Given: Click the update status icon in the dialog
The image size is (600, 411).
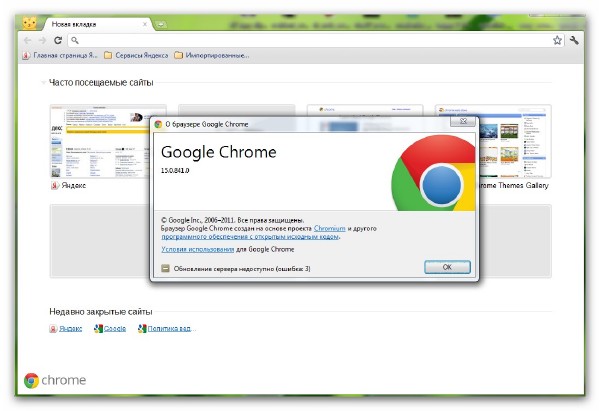Looking at the screenshot, I should [x=165, y=268].
